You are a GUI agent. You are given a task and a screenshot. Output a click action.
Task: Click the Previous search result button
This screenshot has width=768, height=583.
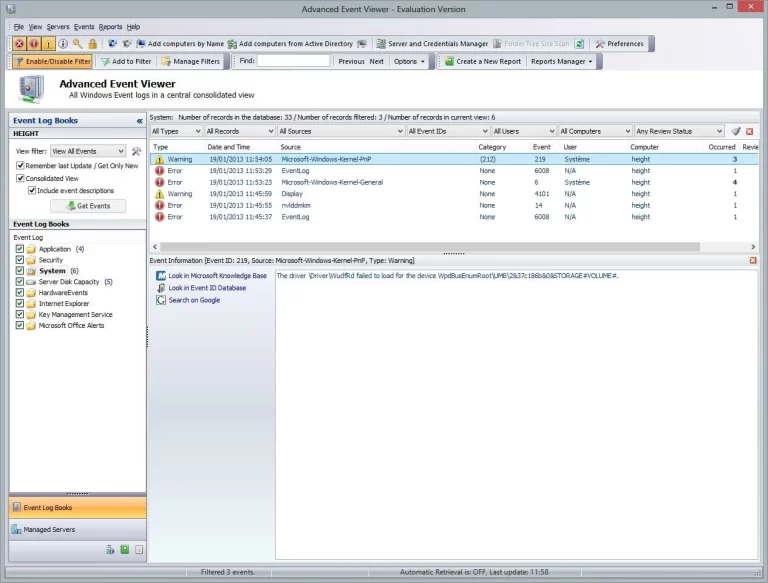[351, 61]
